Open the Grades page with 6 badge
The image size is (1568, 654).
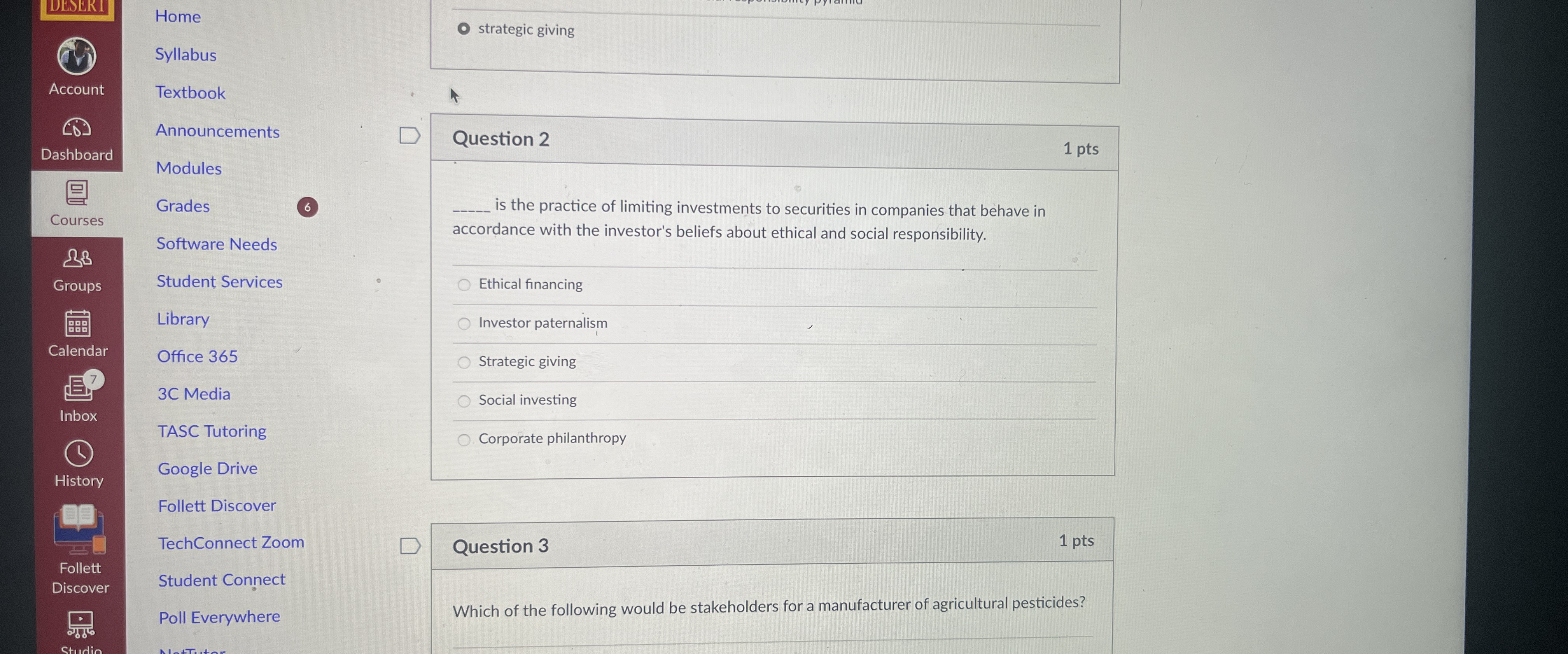(183, 206)
